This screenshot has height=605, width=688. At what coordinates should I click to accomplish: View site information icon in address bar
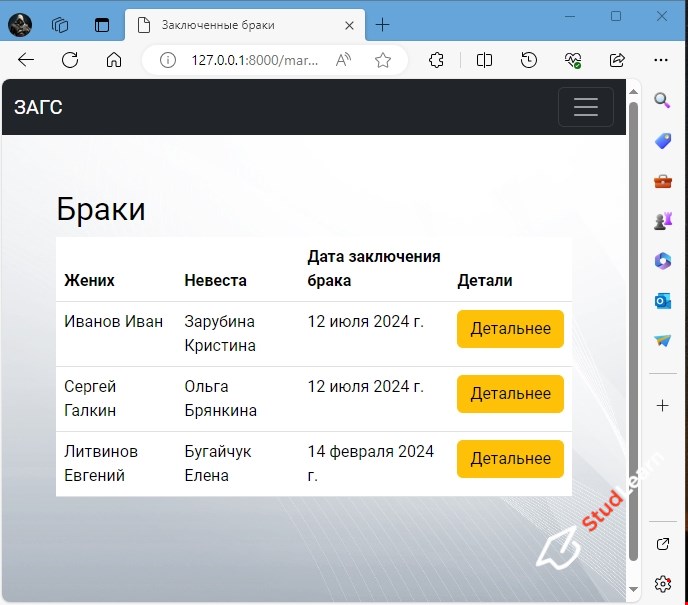[x=168, y=60]
